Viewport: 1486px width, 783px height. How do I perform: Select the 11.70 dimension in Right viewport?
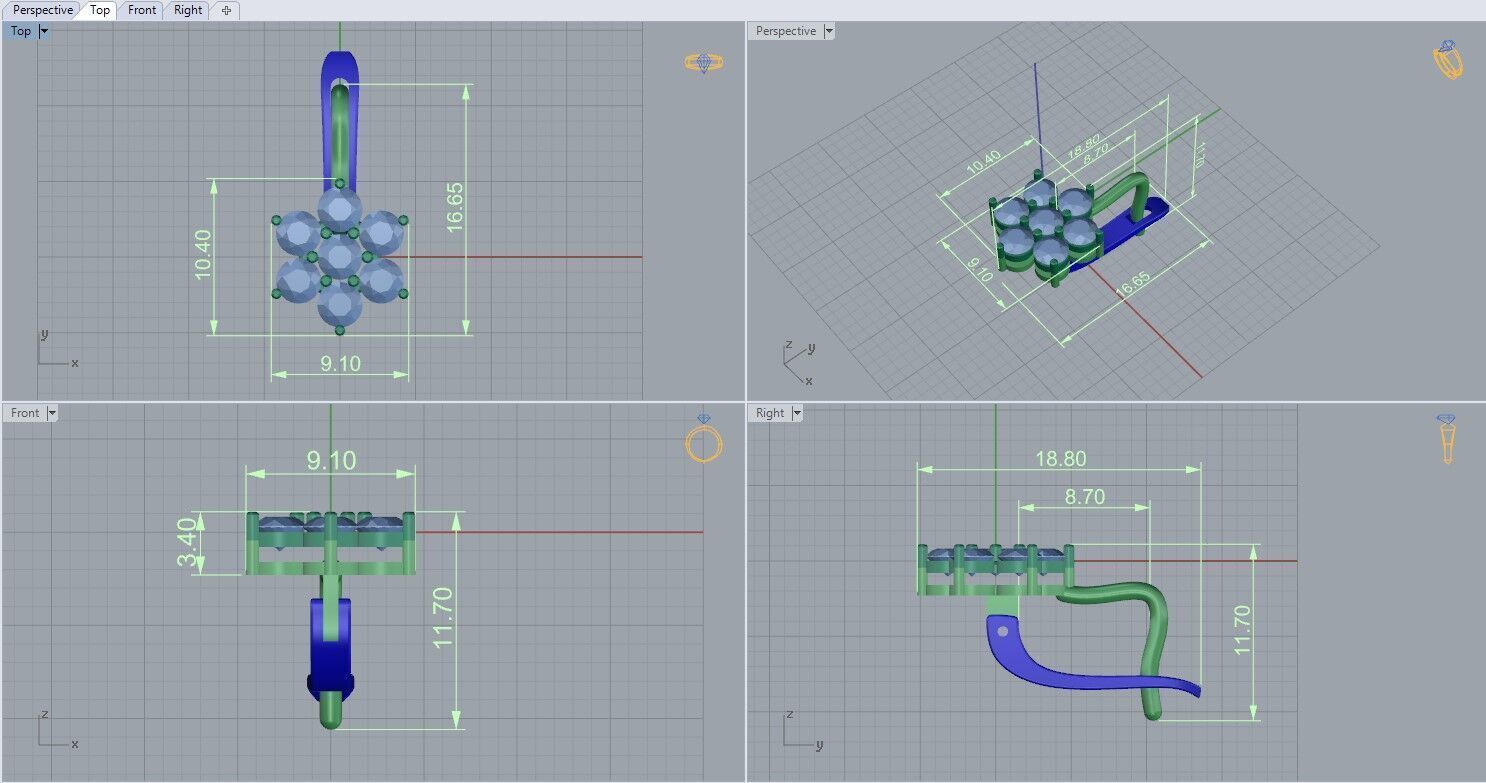[1242, 630]
